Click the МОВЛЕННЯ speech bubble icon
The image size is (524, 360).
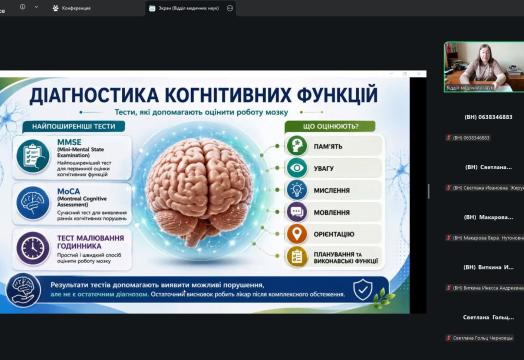pyautogui.click(x=296, y=212)
